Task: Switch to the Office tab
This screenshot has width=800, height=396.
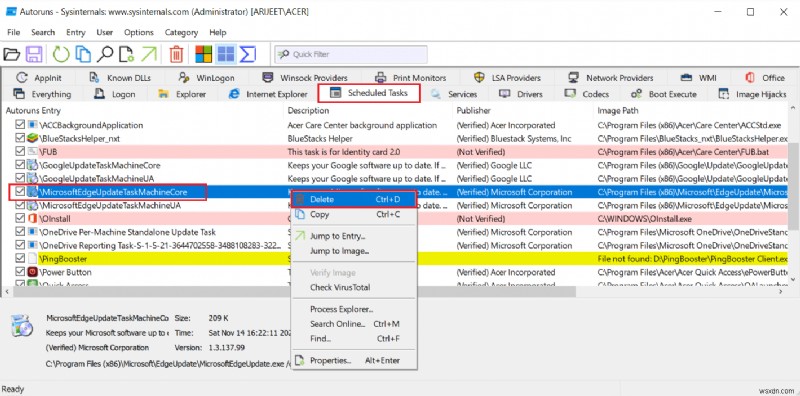Action: pyautogui.click(x=765, y=78)
